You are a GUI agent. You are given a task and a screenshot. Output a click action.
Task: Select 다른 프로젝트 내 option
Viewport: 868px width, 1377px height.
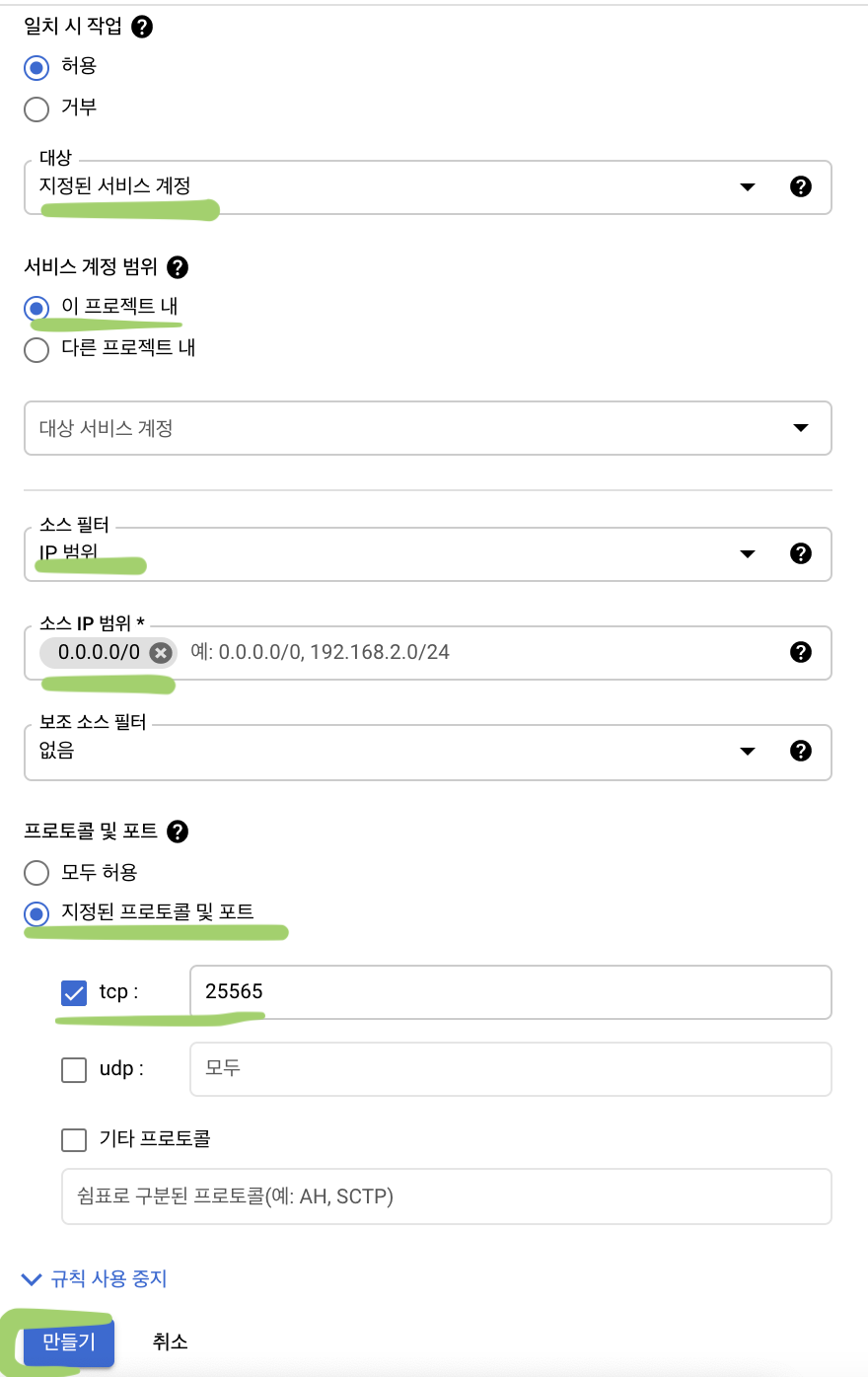[x=36, y=349]
